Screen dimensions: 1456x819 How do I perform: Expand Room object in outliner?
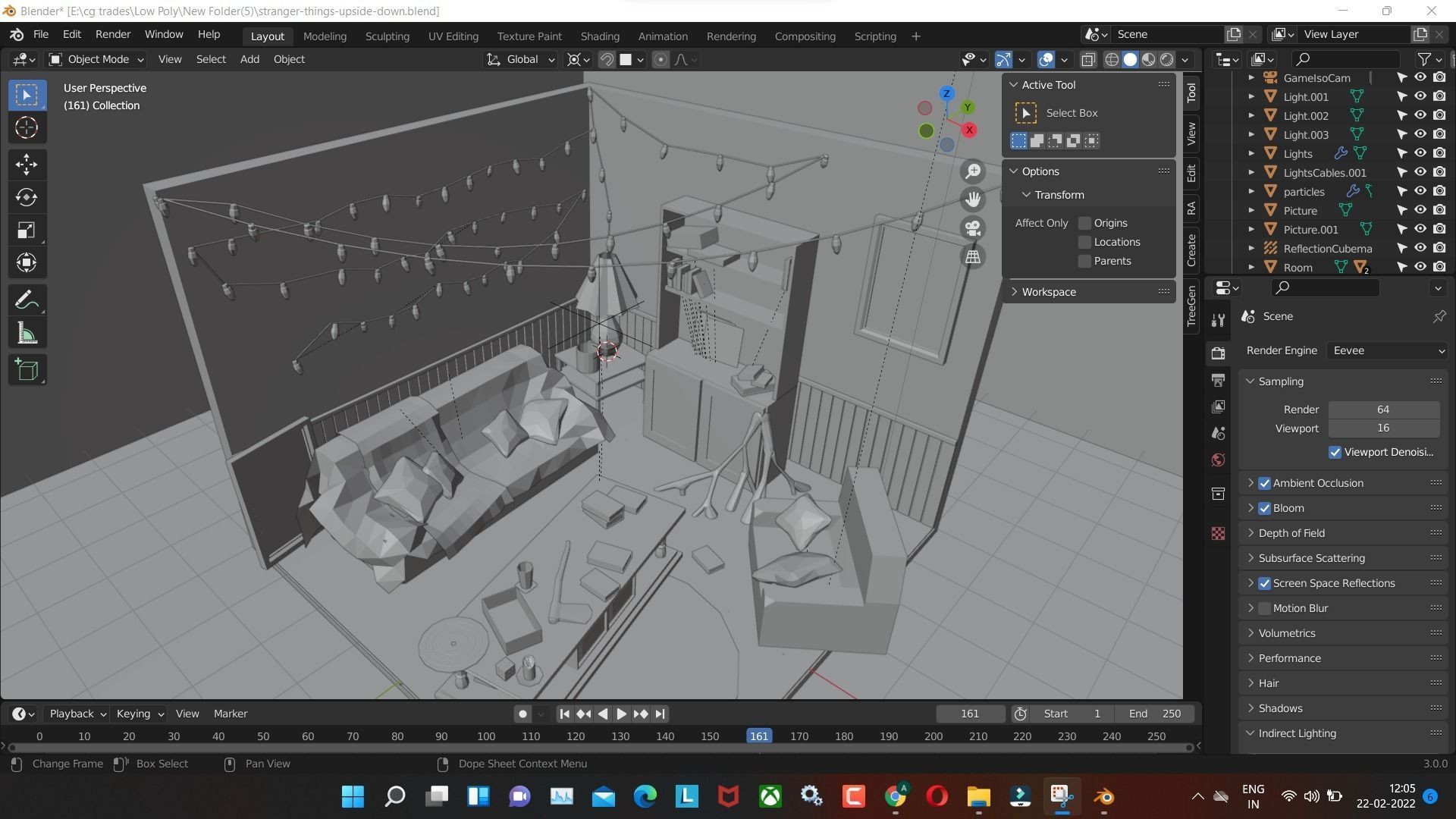pyautogui.click(x=1251, y=267)
